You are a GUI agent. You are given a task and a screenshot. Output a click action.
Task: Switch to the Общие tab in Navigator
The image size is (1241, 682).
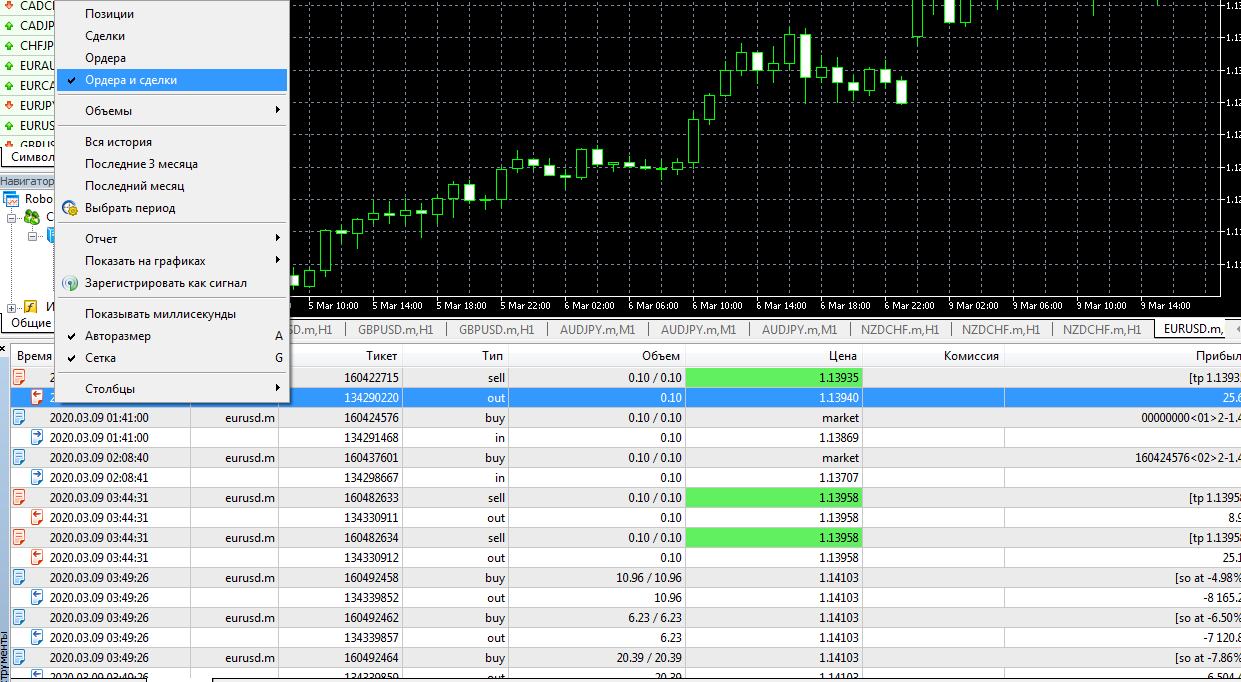pyautogui.click(x=30, y=324)
